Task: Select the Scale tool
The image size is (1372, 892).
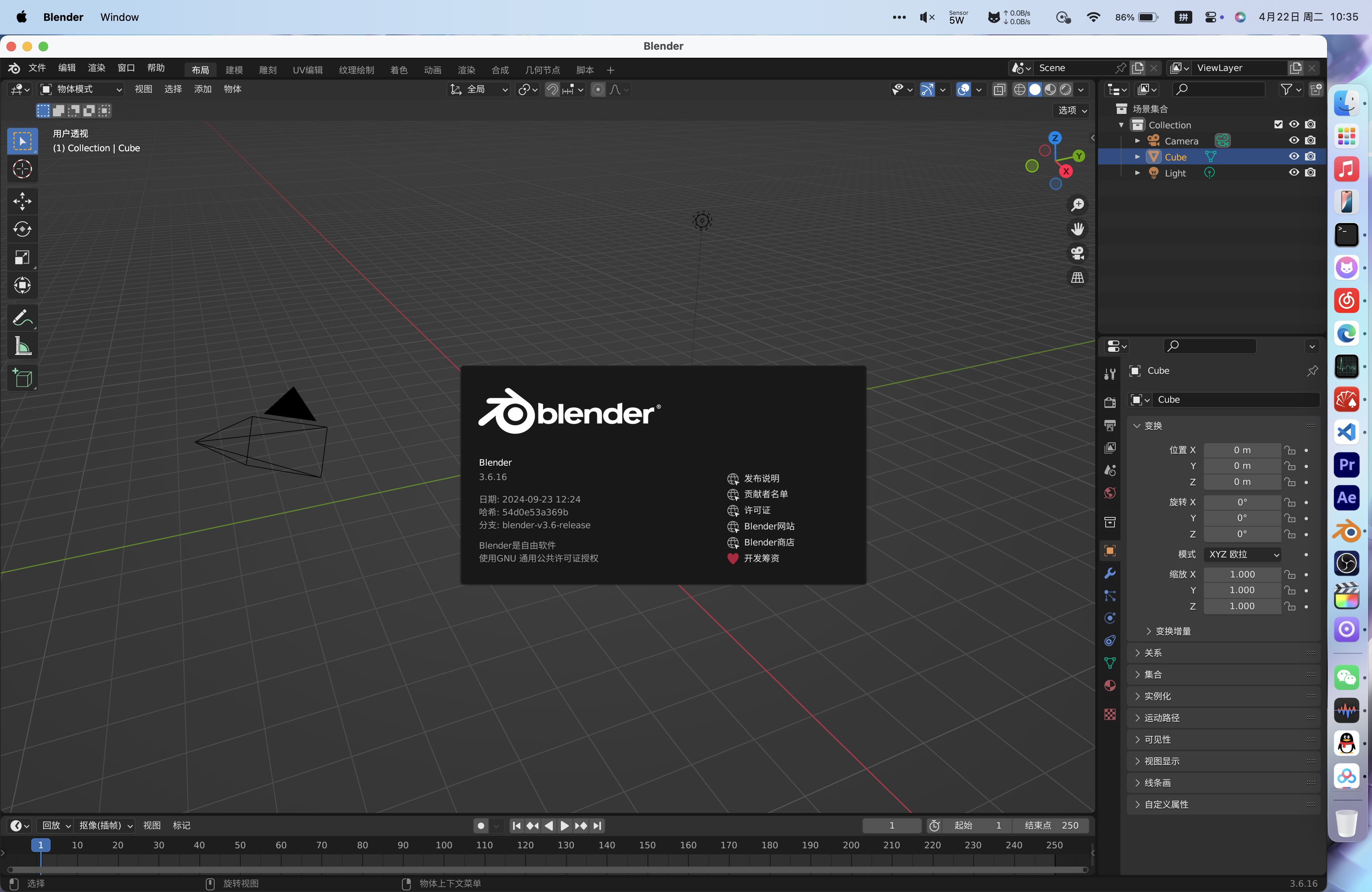Action: (22, 257)
